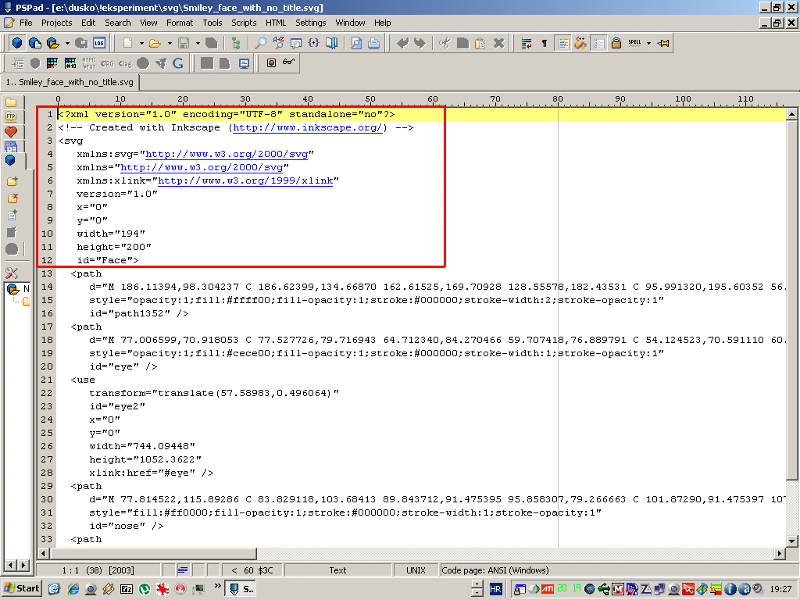Click the match bracket icon

tap(314, 43)
